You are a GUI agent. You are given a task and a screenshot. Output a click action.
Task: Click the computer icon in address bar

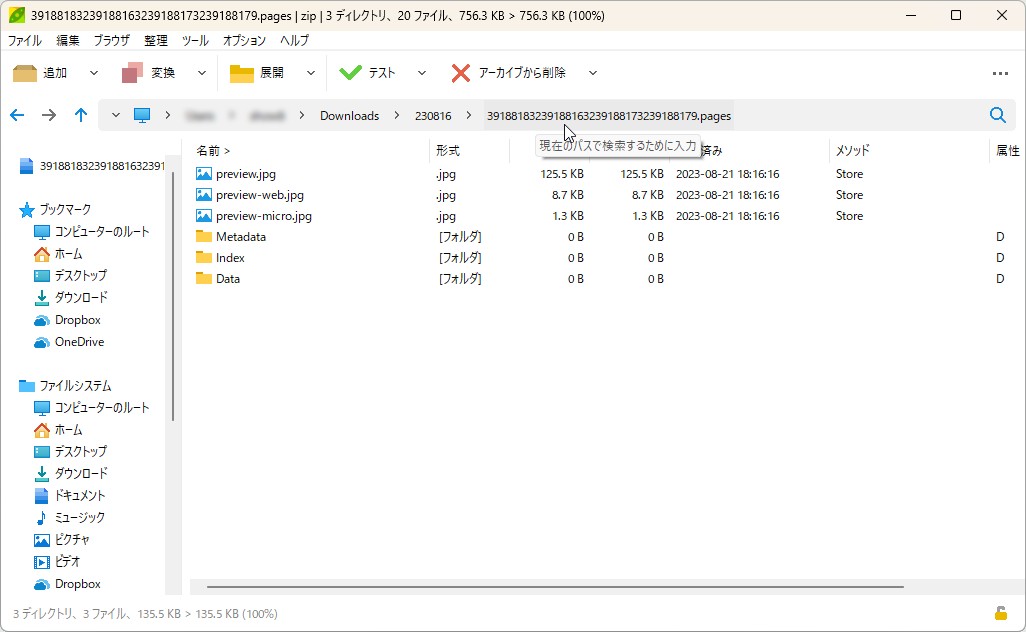pyautogui.click(x=142, y=116)
